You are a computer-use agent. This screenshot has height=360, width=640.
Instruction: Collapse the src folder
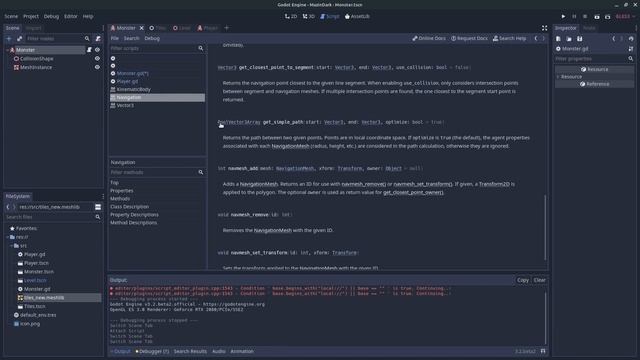[11, 246]
